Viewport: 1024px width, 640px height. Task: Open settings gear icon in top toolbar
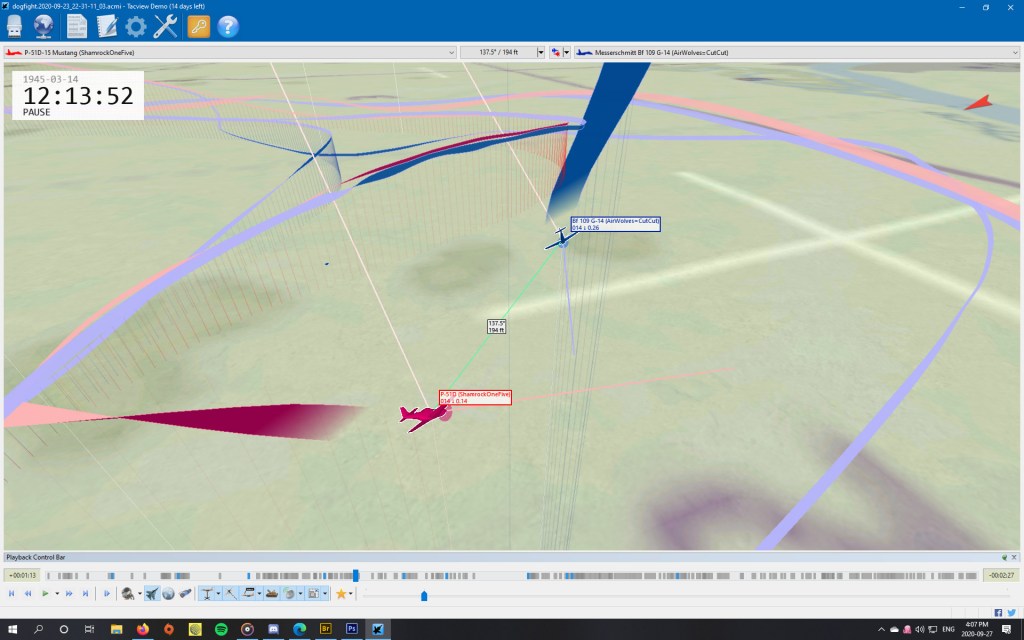[136, 27]
